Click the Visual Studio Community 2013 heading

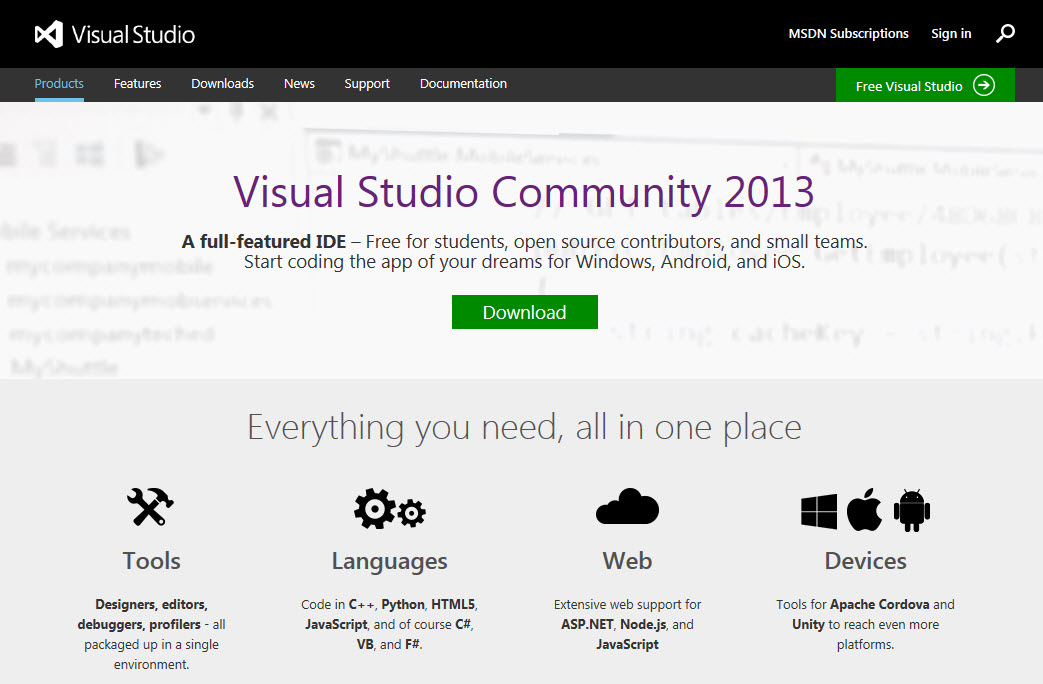tap(523, 192)
